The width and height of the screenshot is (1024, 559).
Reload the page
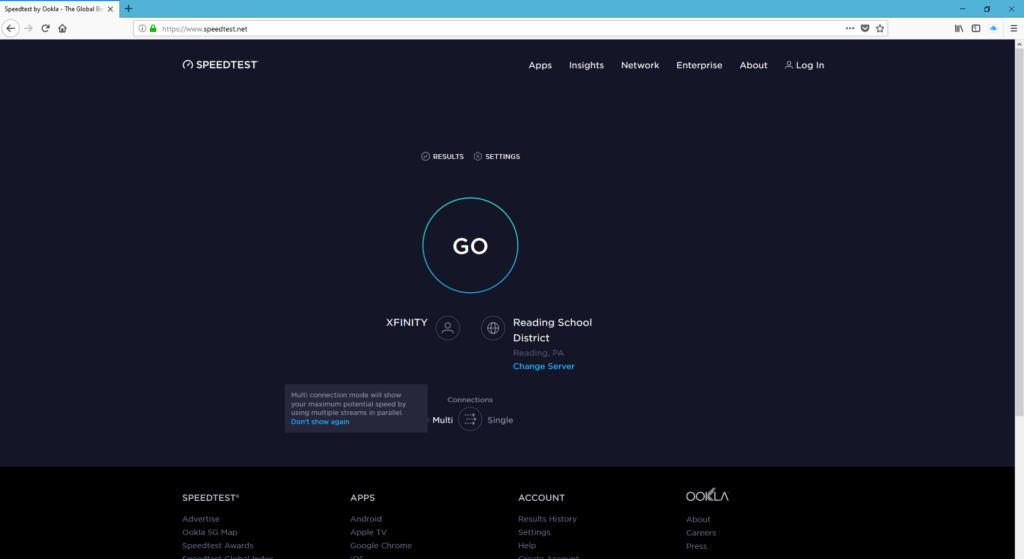(x=45, y=28)
